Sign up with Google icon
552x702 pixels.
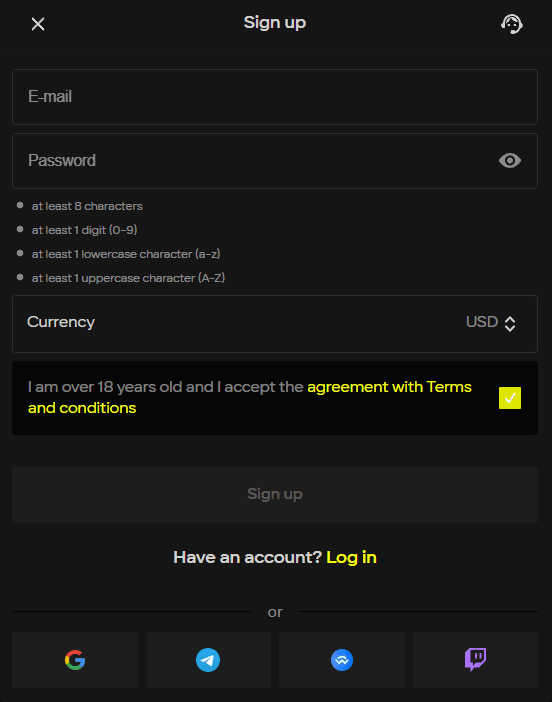click(x=75, y=660)
